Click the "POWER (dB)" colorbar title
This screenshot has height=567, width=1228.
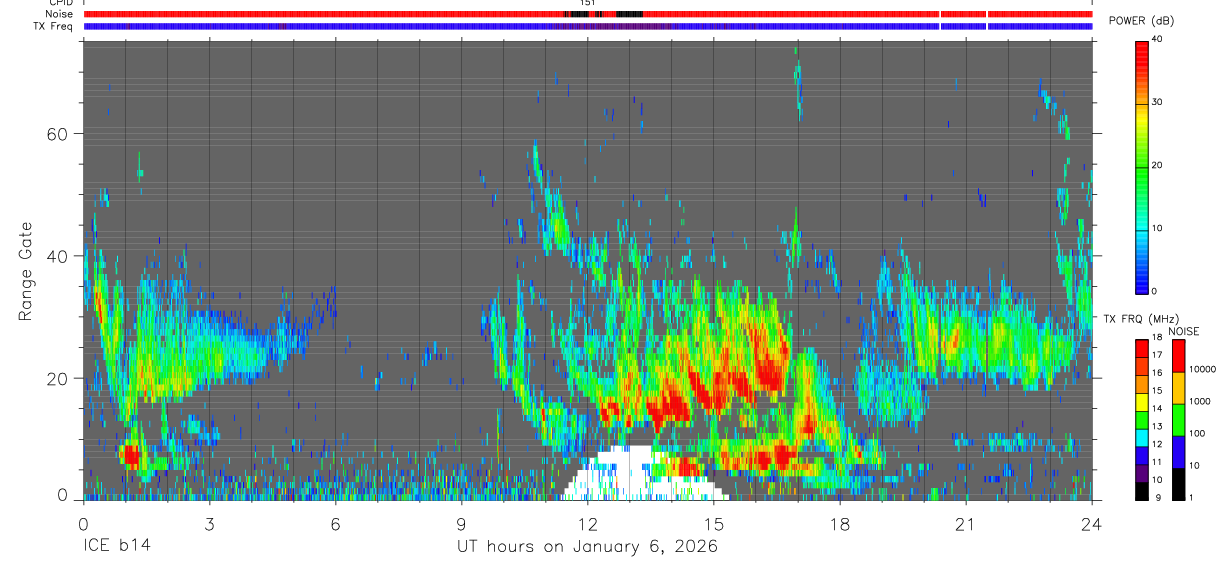1141,20
